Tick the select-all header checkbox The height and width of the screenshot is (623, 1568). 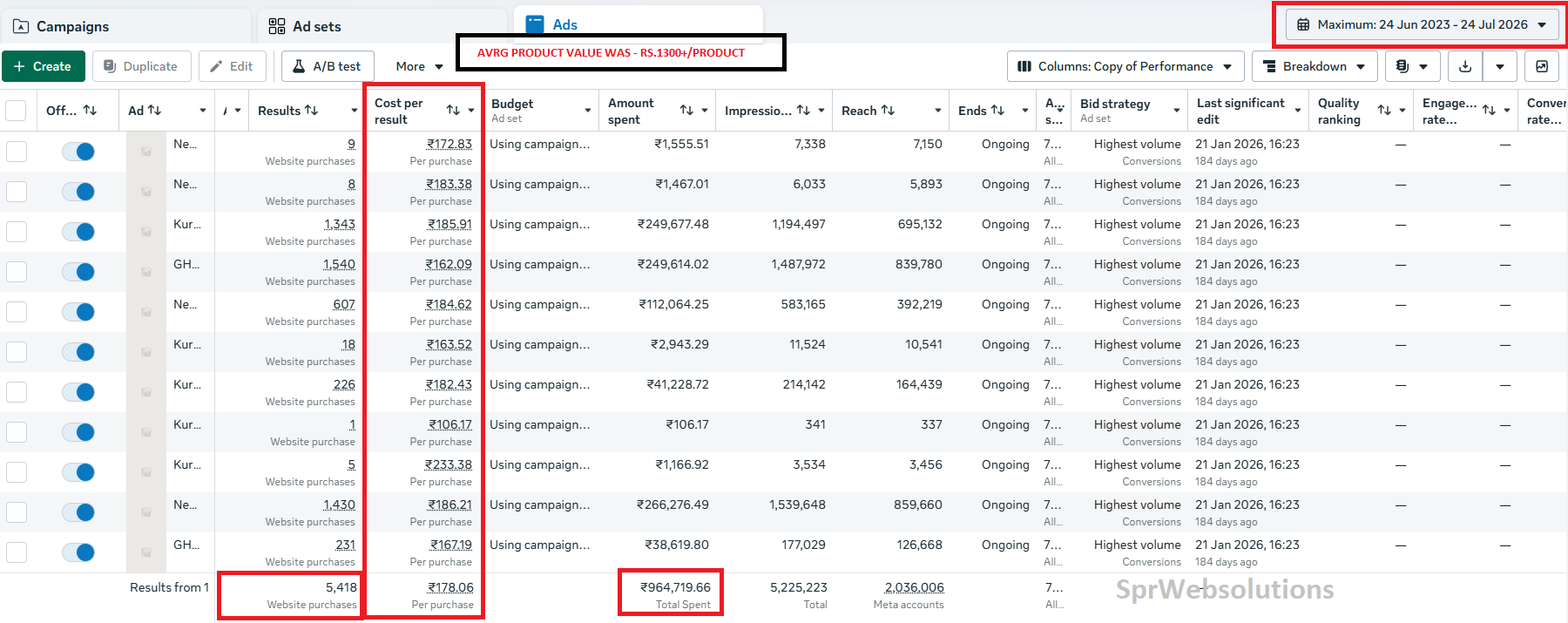click(16, 111)
